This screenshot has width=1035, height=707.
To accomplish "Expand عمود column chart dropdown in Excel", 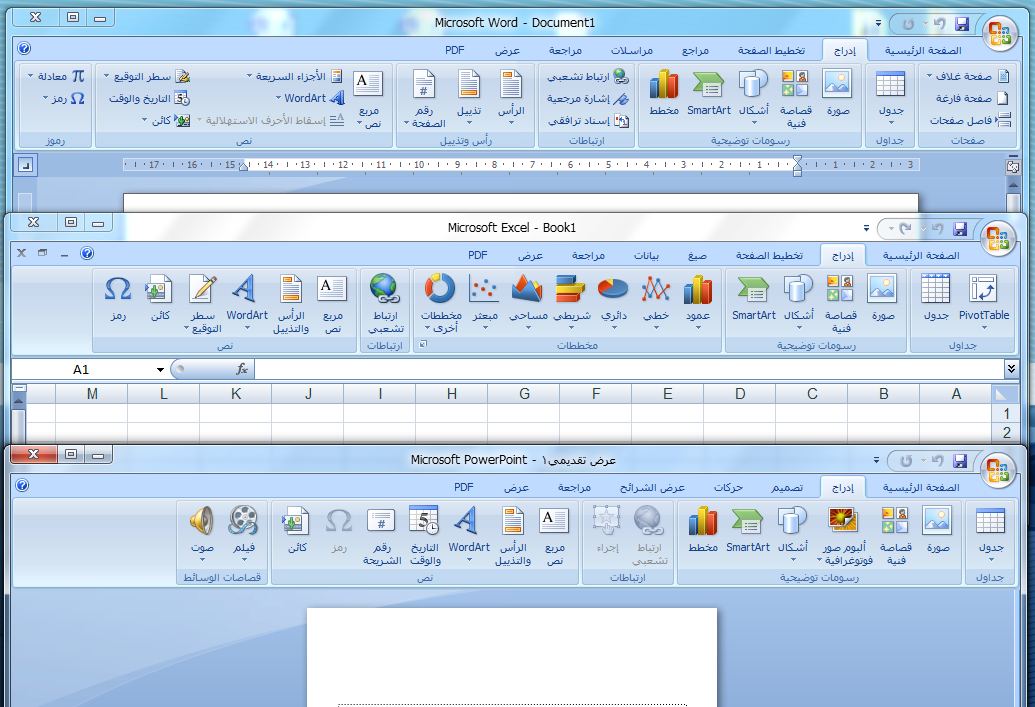I will click(698, 327).
